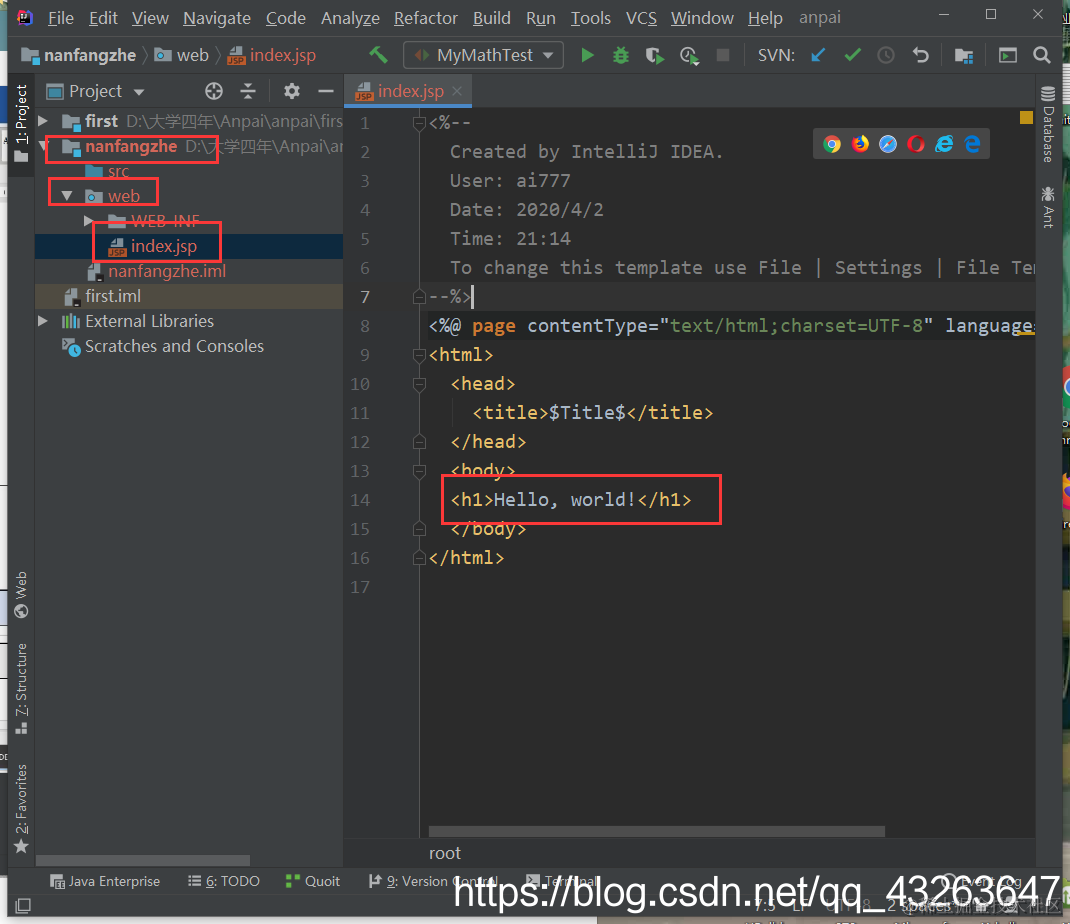Toggle the Web tool window
This screenshot has width=1070, height=924.
(x=21, y=594)
